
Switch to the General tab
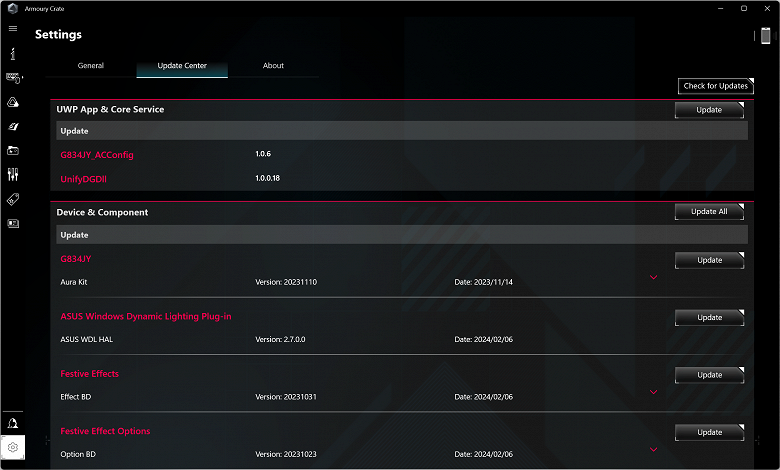(91, 66)
